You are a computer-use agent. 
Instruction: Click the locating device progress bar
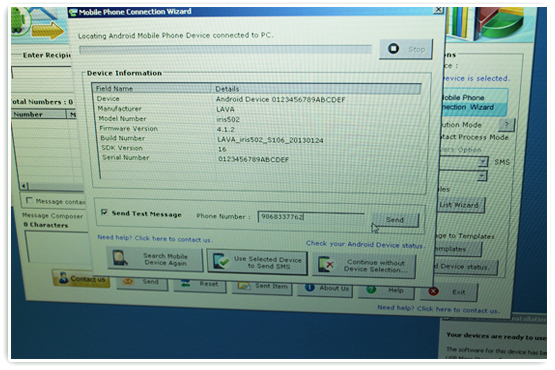(x=225, y=50)
